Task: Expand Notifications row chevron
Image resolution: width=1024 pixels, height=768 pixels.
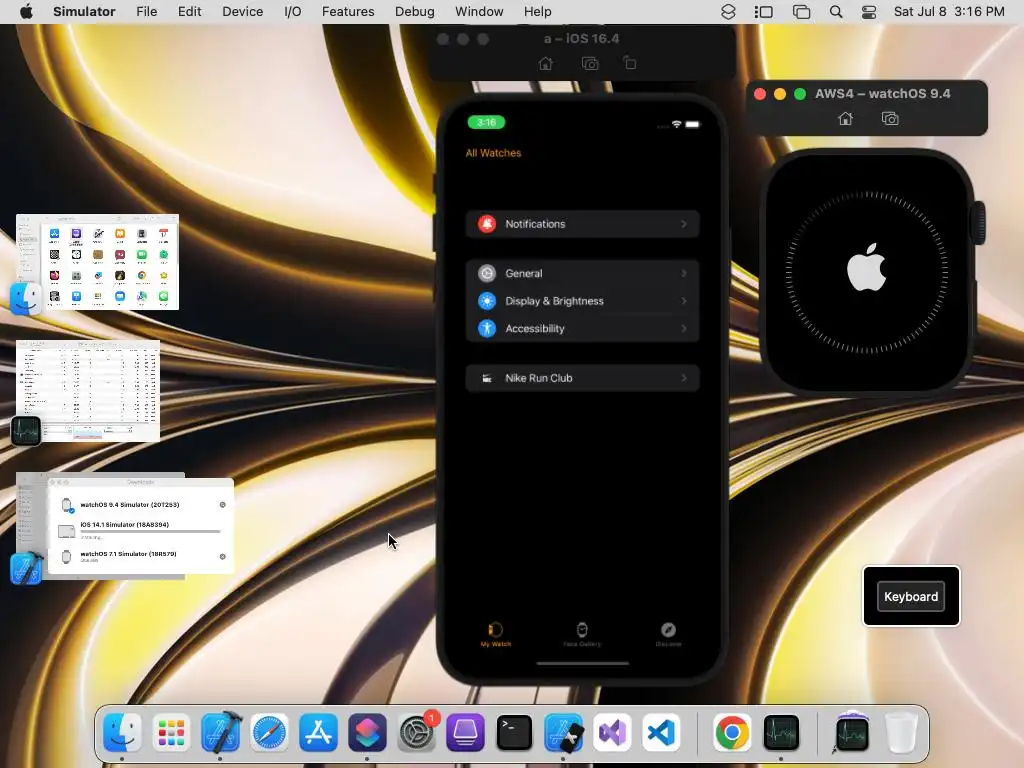Action: coord(684,224)
